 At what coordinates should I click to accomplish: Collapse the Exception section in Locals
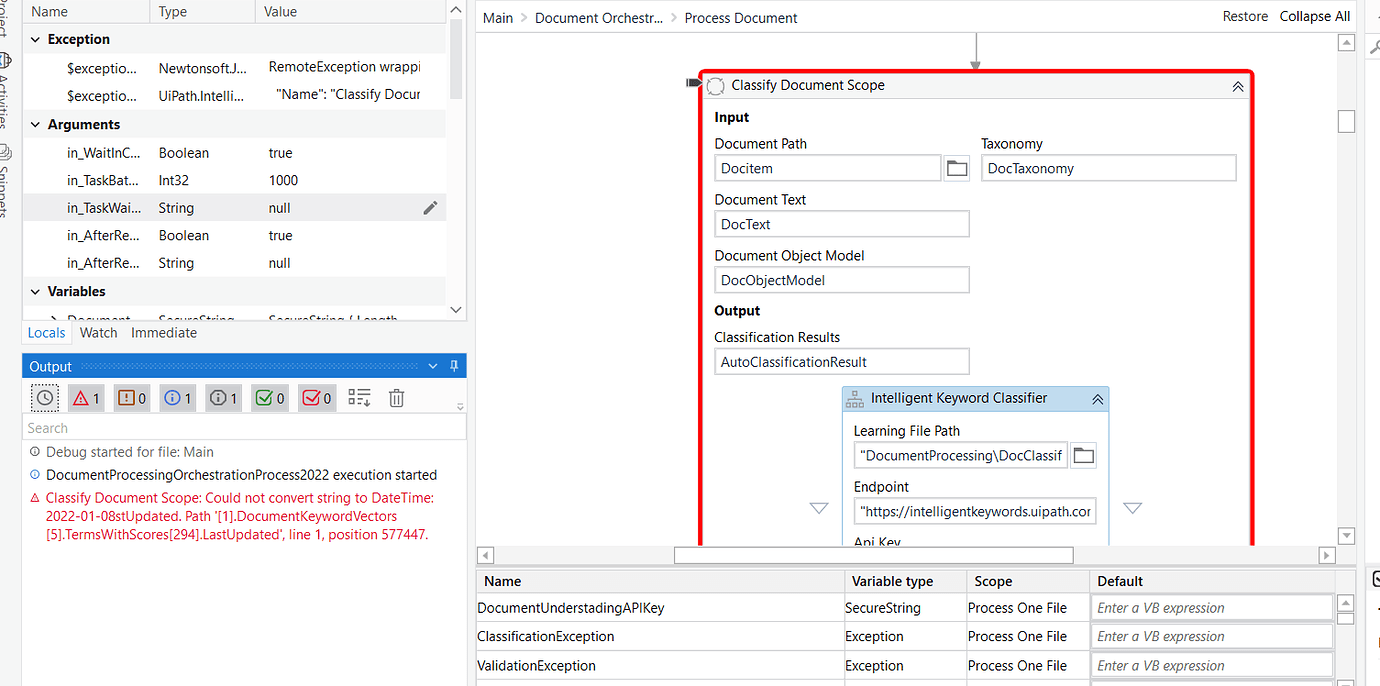tap(34, 38)
